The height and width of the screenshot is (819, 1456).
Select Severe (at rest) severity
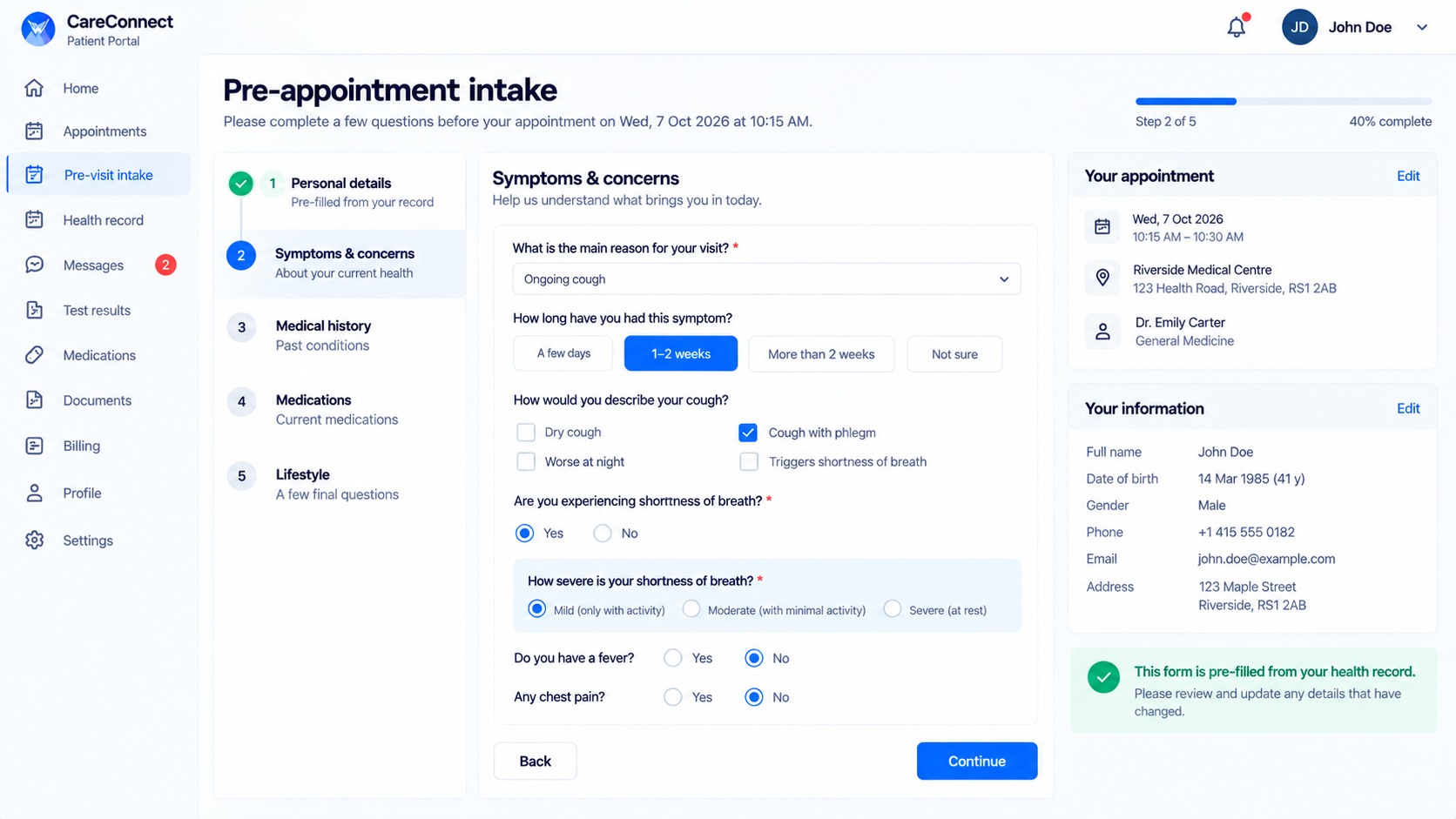coord(893,609)
